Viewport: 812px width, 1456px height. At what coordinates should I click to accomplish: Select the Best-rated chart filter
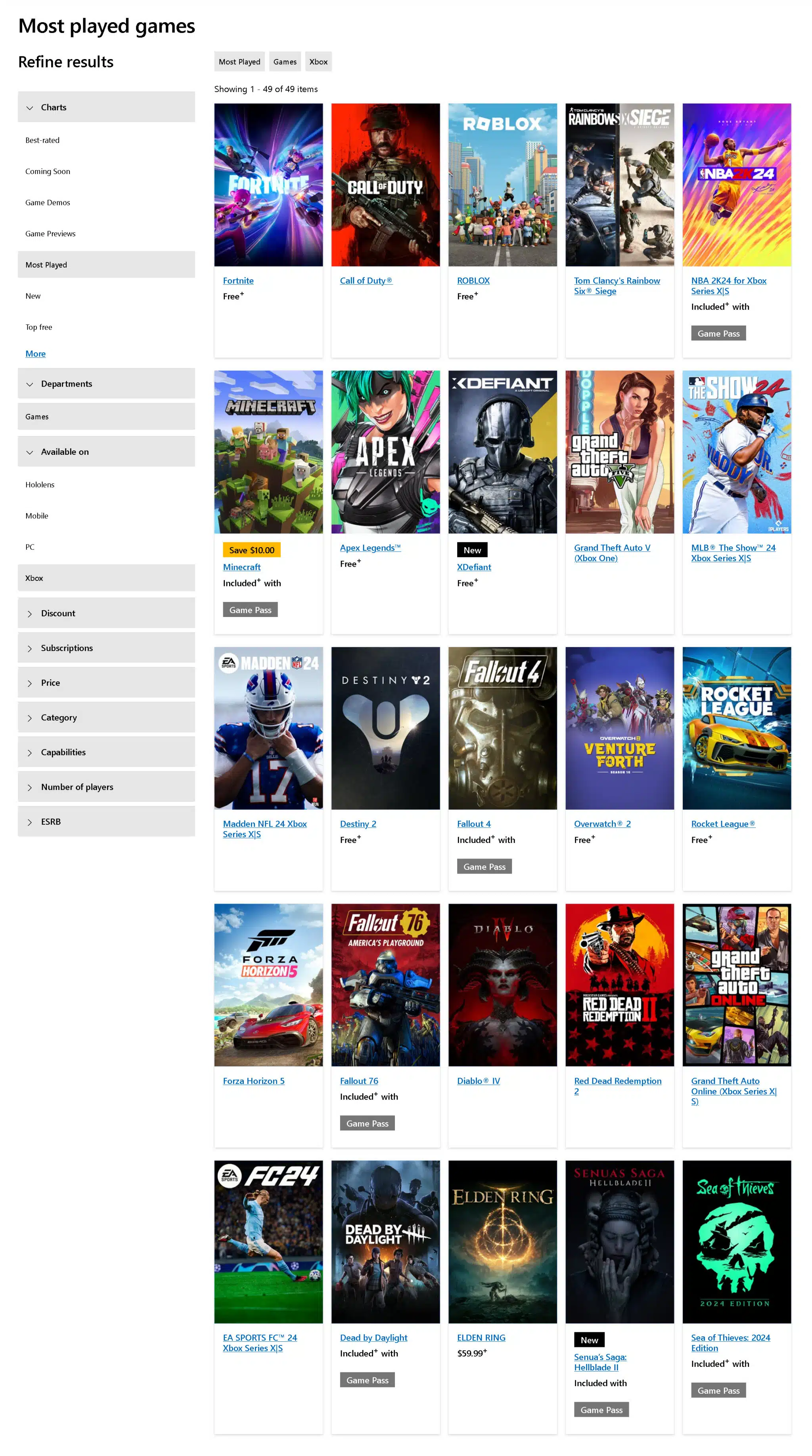tap(106, 140)
